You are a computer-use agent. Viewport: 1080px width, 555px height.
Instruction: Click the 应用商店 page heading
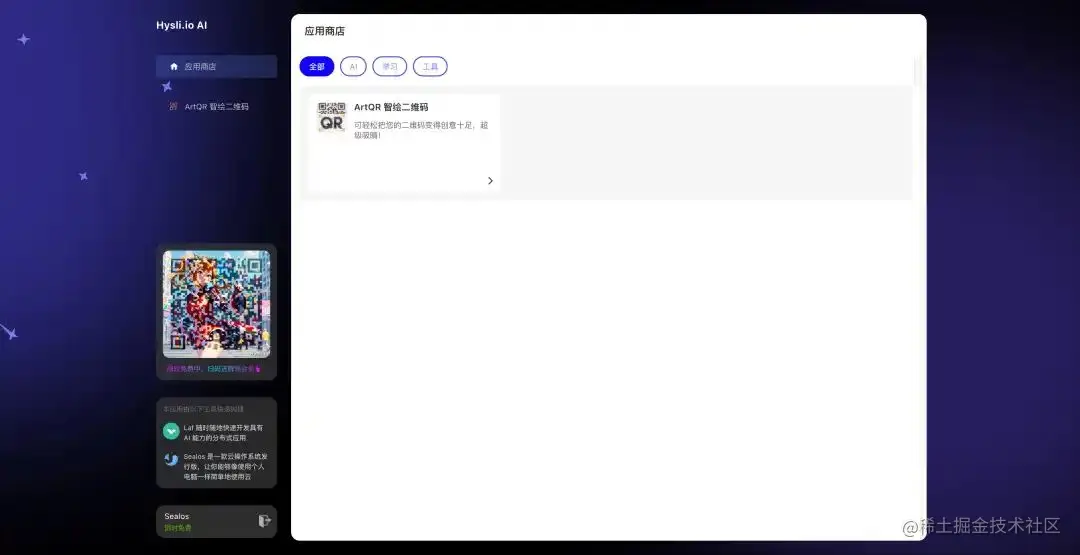(x=324, y=31)
